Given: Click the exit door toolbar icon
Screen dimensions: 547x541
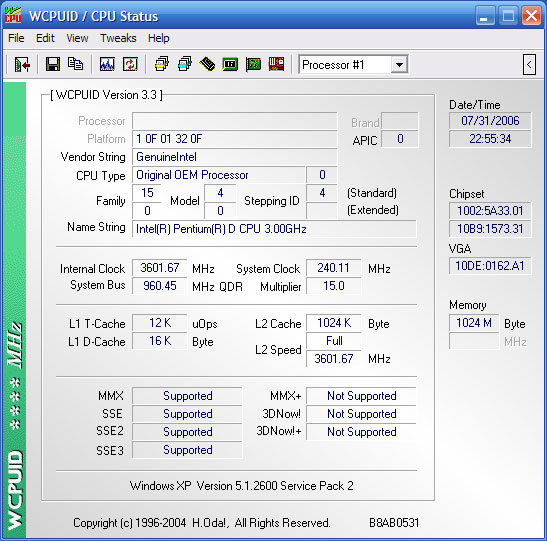Looking at the screenshot, I should (22, 65).
